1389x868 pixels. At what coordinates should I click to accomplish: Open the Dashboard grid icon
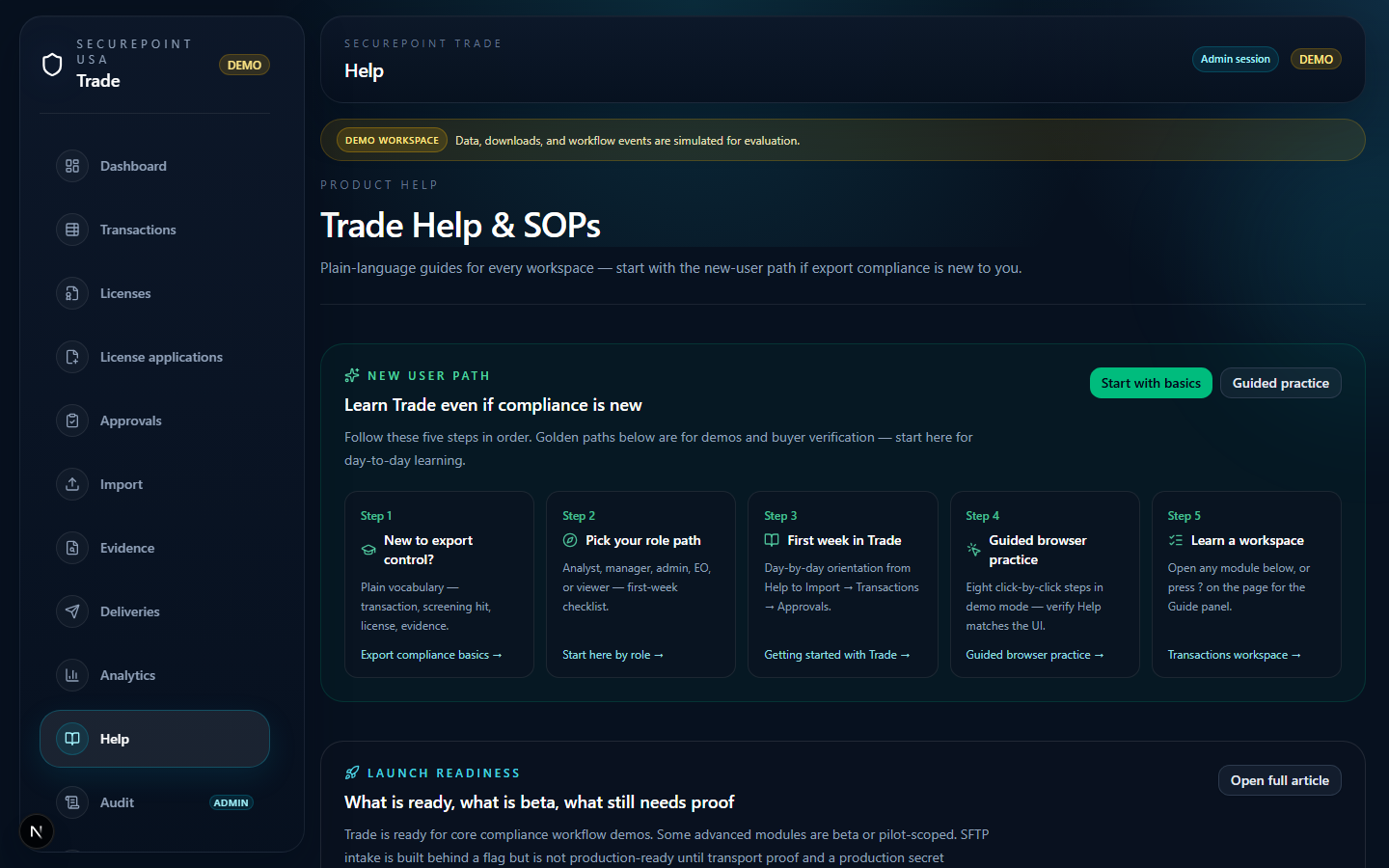tap(72, 166)
